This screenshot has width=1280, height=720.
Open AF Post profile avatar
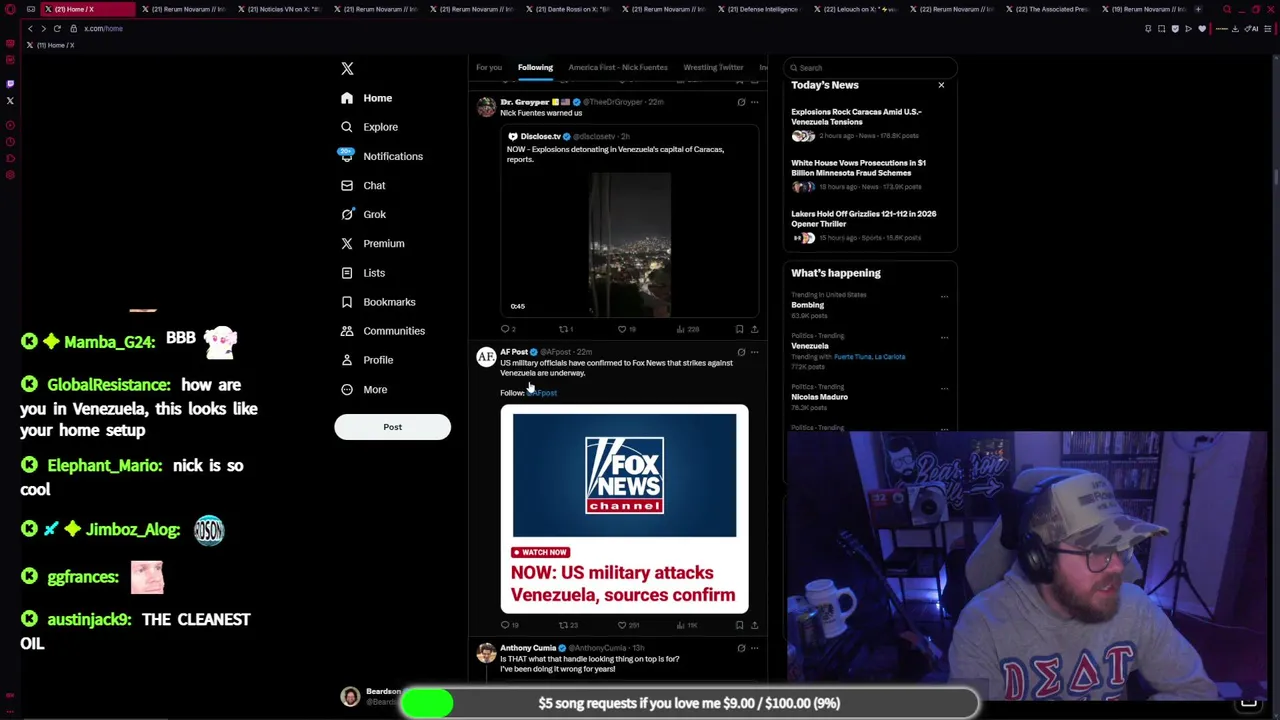486,356
